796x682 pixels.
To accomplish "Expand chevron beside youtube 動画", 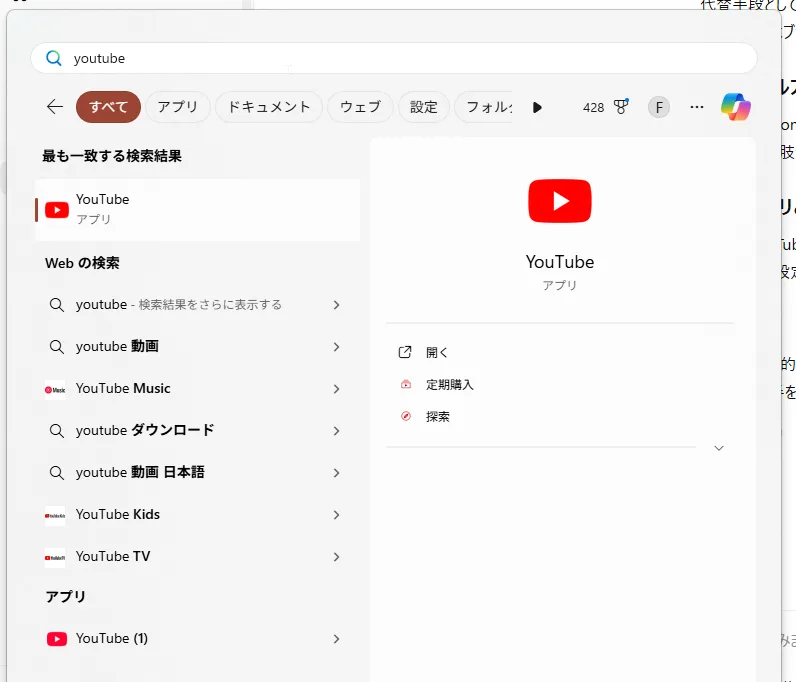I will [x=336, y=347].
